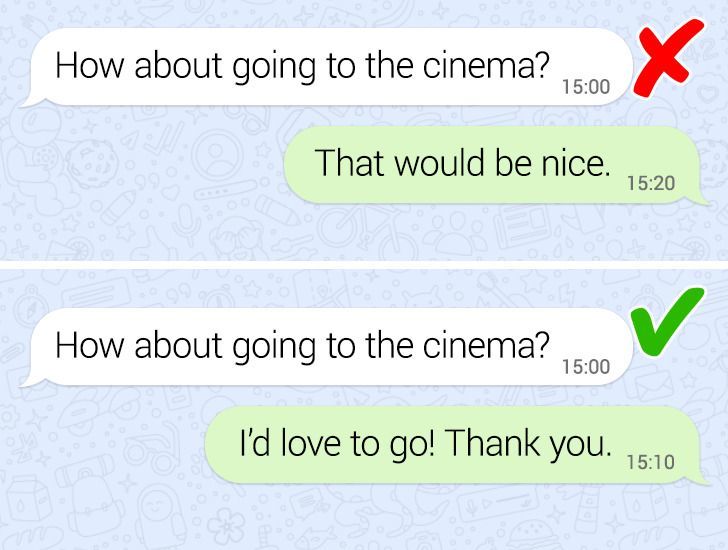Click the green check mark
Screen dimensions: 728x550
point(667,321)
